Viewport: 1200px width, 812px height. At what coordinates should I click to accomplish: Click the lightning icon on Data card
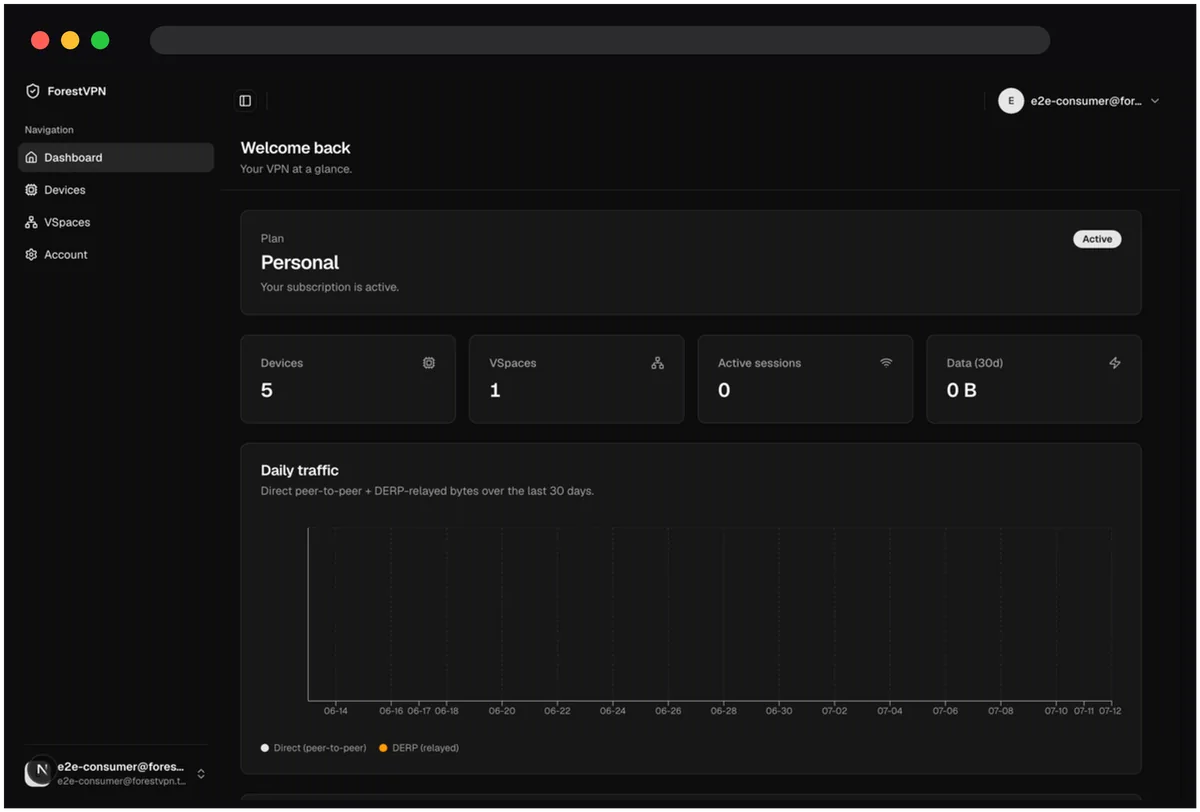[1115, 363]
